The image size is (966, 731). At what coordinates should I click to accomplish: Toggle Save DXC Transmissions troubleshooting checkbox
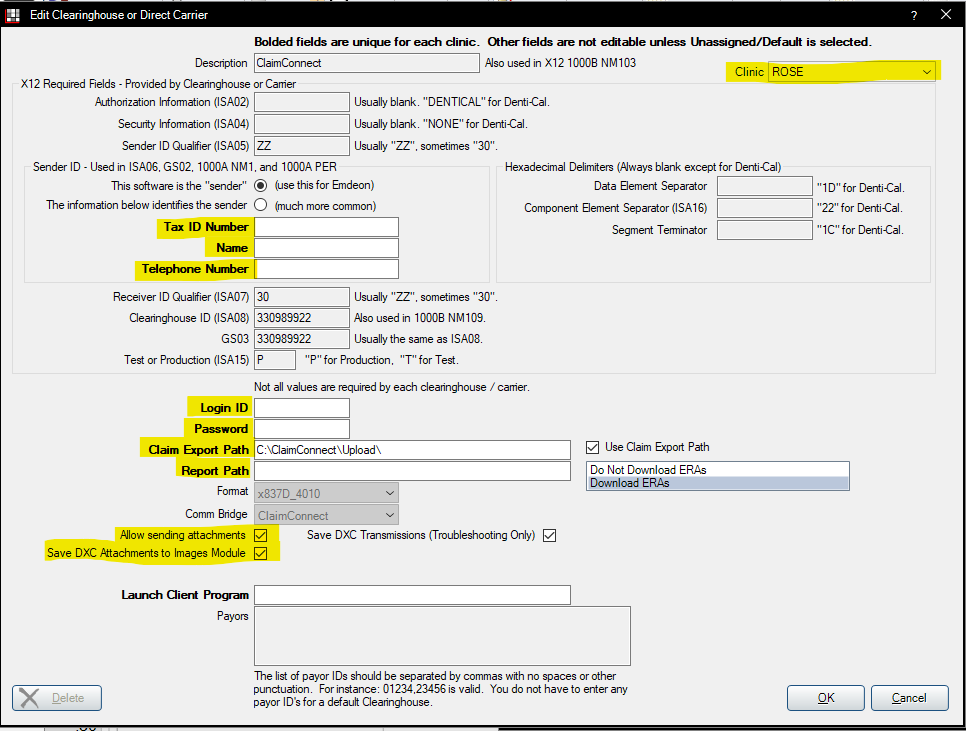pyautogui.click(x=550, y=535)
